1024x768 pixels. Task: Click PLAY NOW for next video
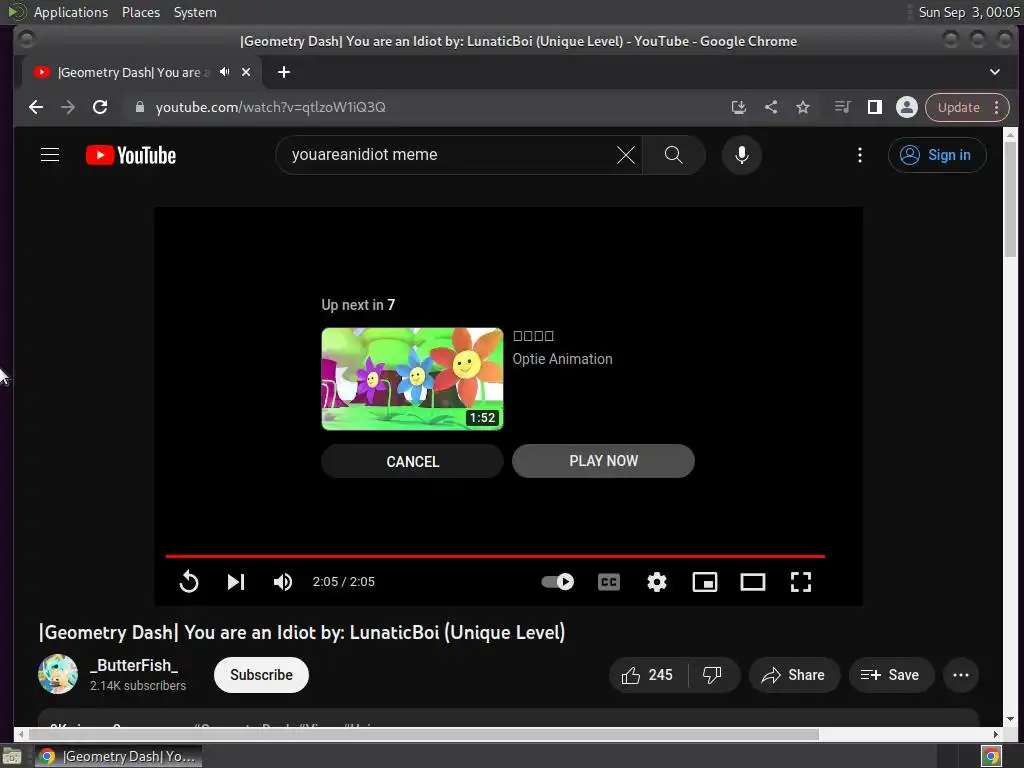tap(603, 461)
